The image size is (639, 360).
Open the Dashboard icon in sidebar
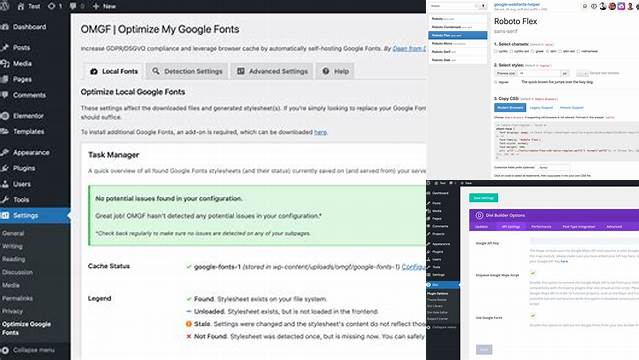4,27
